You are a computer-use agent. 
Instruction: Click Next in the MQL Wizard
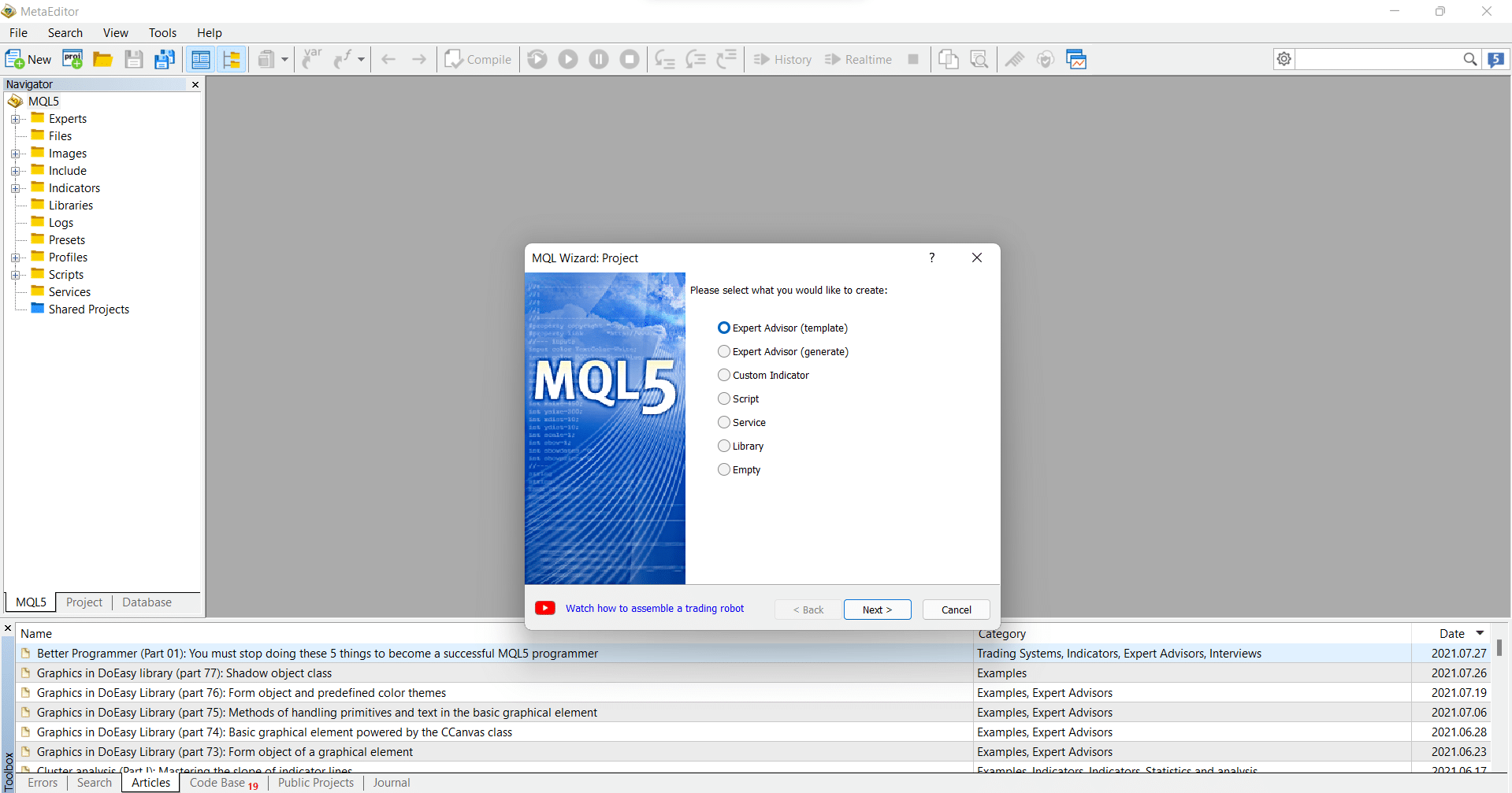click(x=877, y=610)
